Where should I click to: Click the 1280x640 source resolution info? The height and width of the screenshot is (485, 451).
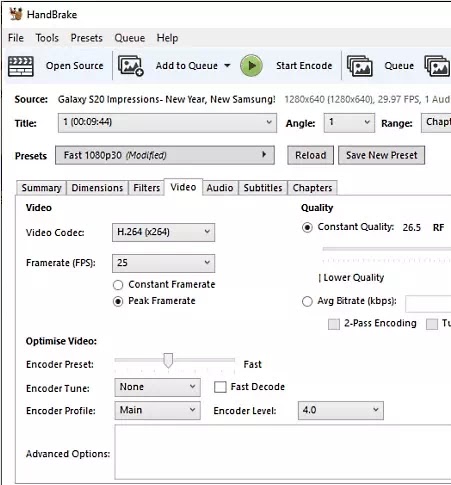pos(367,99)
